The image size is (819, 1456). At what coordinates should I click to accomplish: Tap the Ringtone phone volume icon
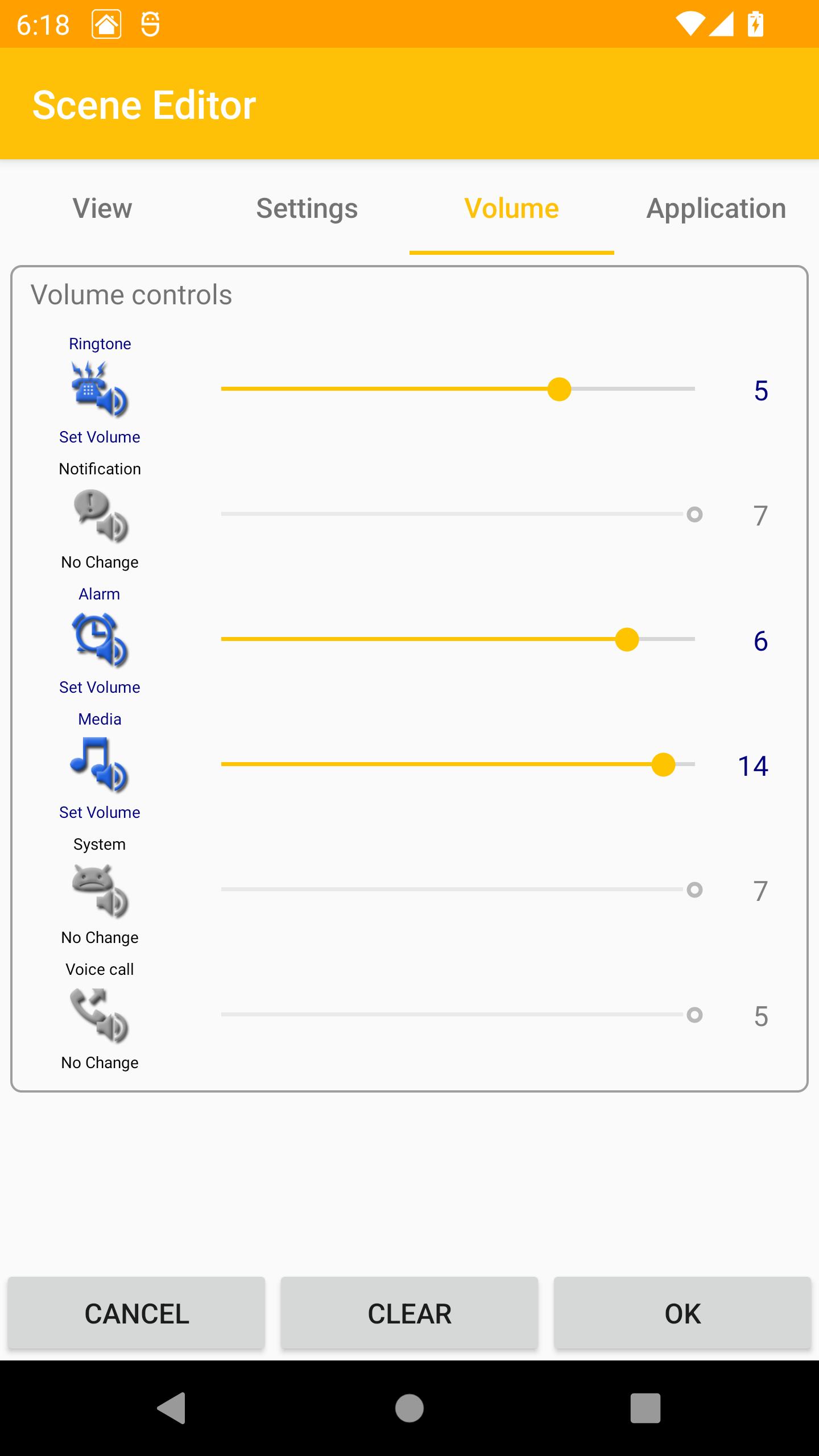pos(100,390)
